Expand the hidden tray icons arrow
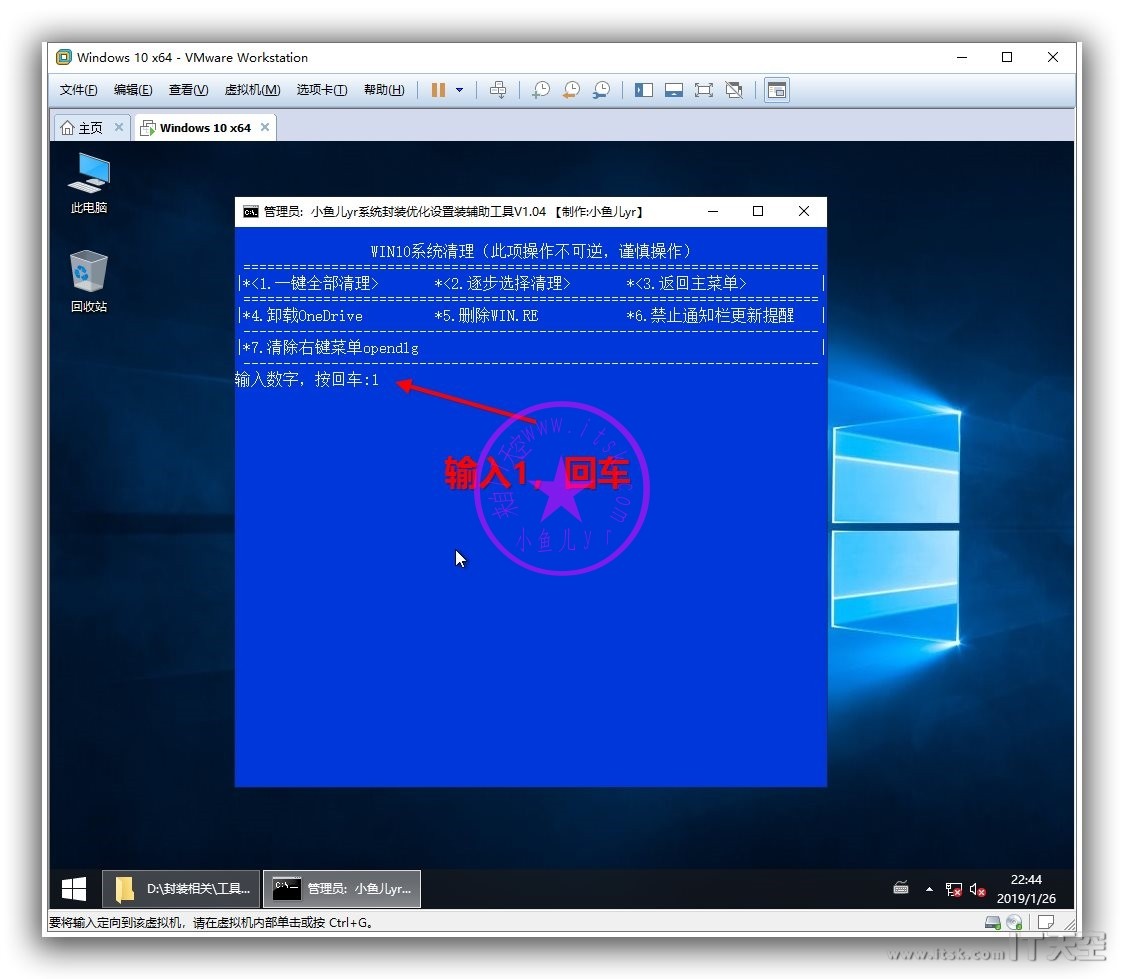1124x979 pixels. [x=929, y=889]
